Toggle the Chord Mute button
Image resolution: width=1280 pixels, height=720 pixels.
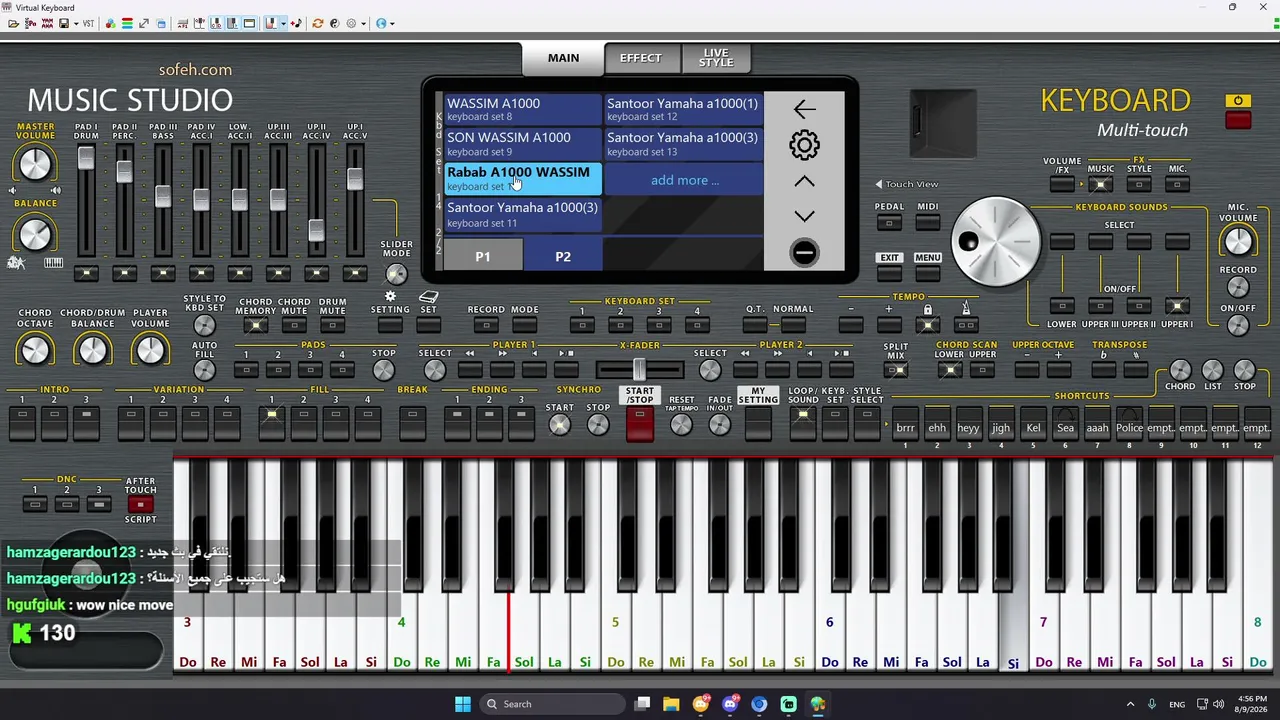tap(294, 325)
